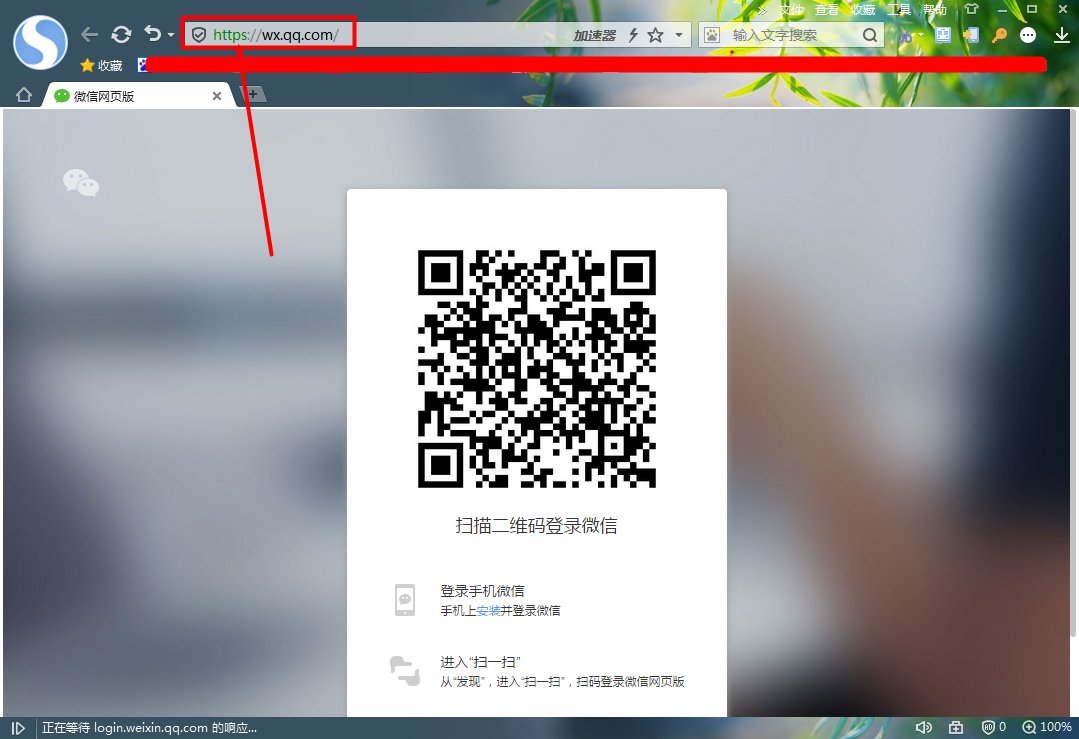Click the status text 正在等待 login.weixin.qq.com
The width and height of the screenshot is (1079, 739).
click(x=149, y=727)
